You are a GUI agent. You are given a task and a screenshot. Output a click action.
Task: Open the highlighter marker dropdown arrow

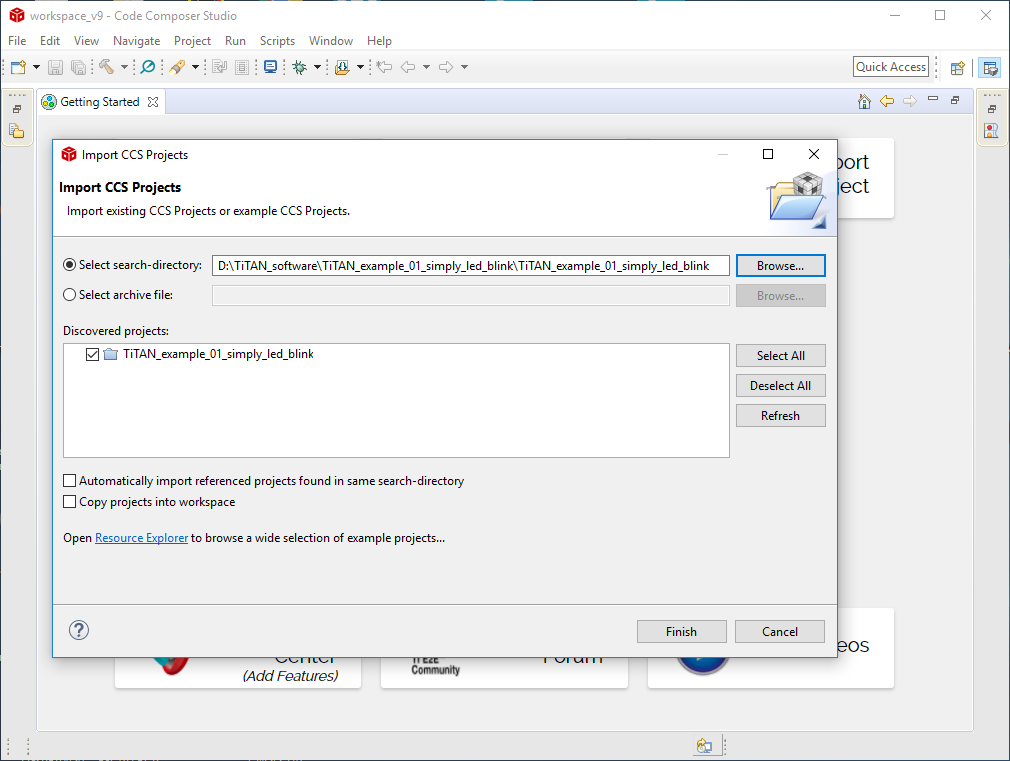point(195,67)
